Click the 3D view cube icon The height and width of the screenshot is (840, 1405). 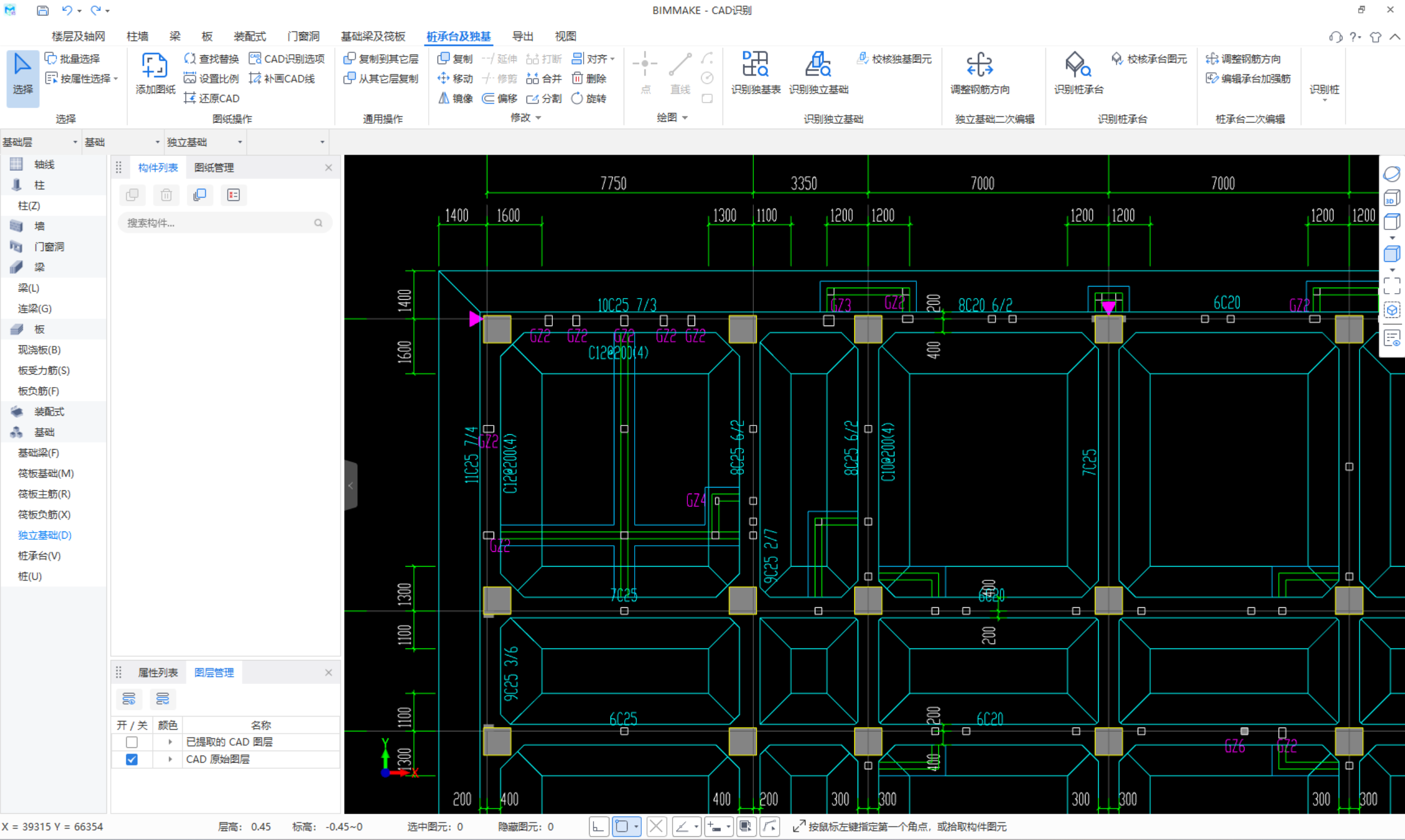click(1392, 198)
